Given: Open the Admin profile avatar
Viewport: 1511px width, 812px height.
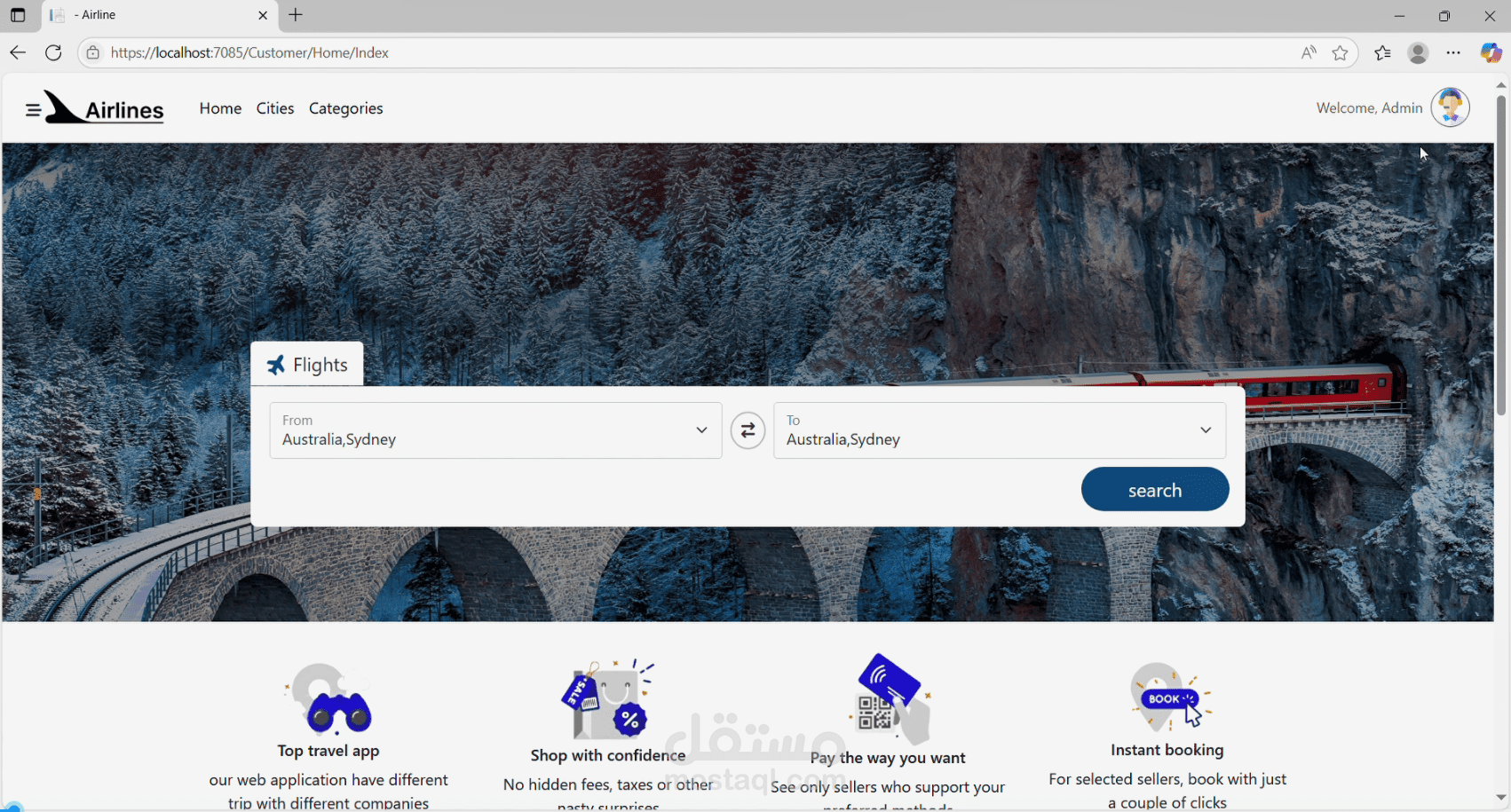Looking at the screenshot, I should 1450,107.
